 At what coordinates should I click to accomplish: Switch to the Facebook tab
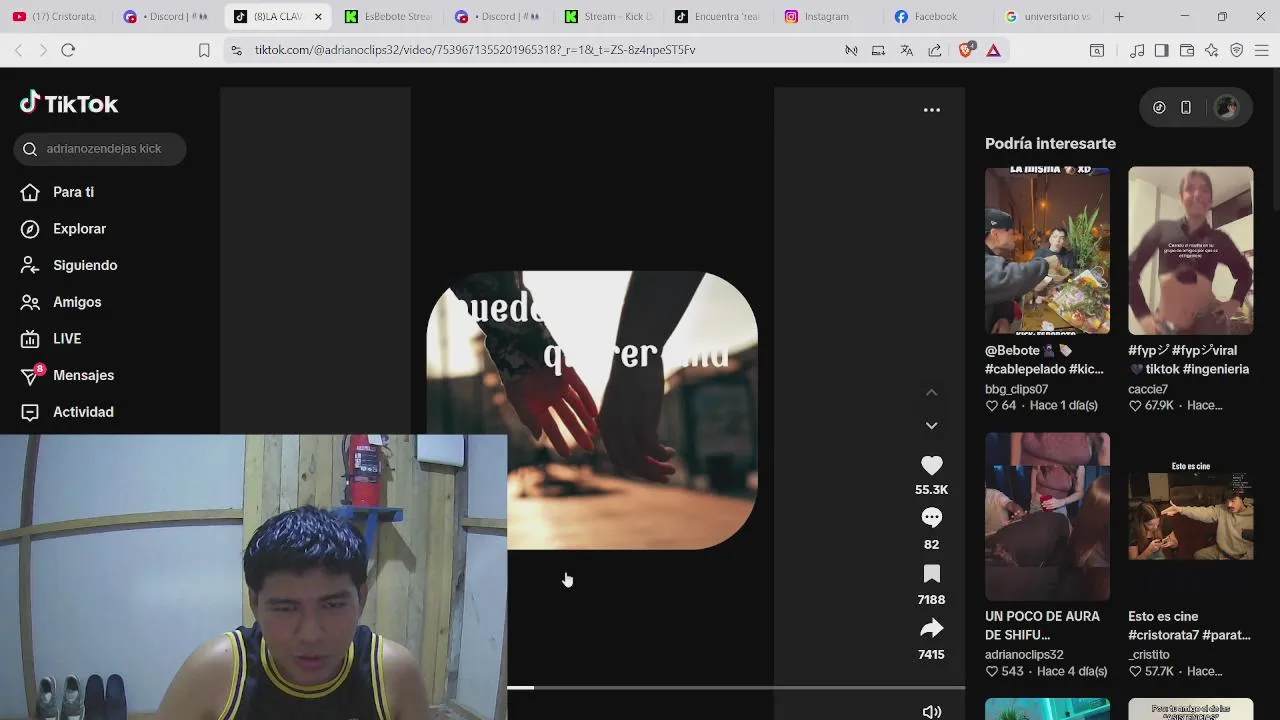(x=937, y=16)
